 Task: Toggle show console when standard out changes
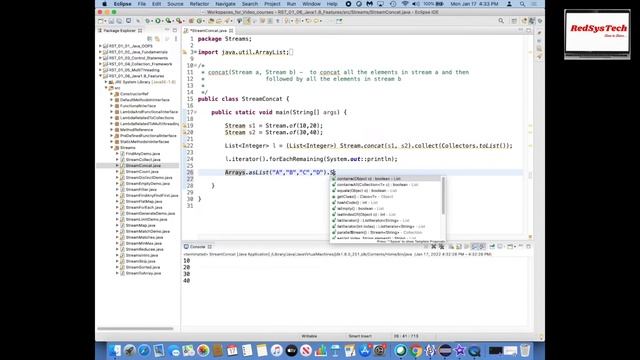pos(475,247)
